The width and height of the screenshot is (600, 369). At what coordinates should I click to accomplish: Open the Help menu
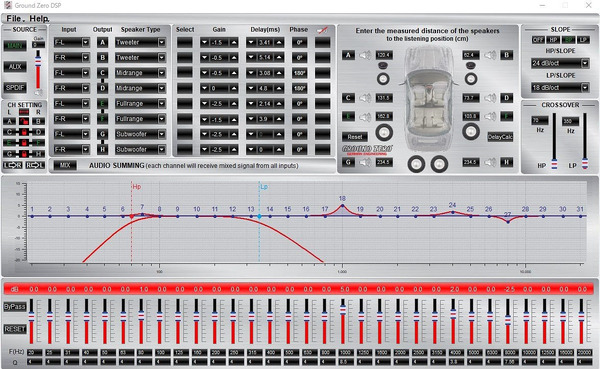[39, 18]
